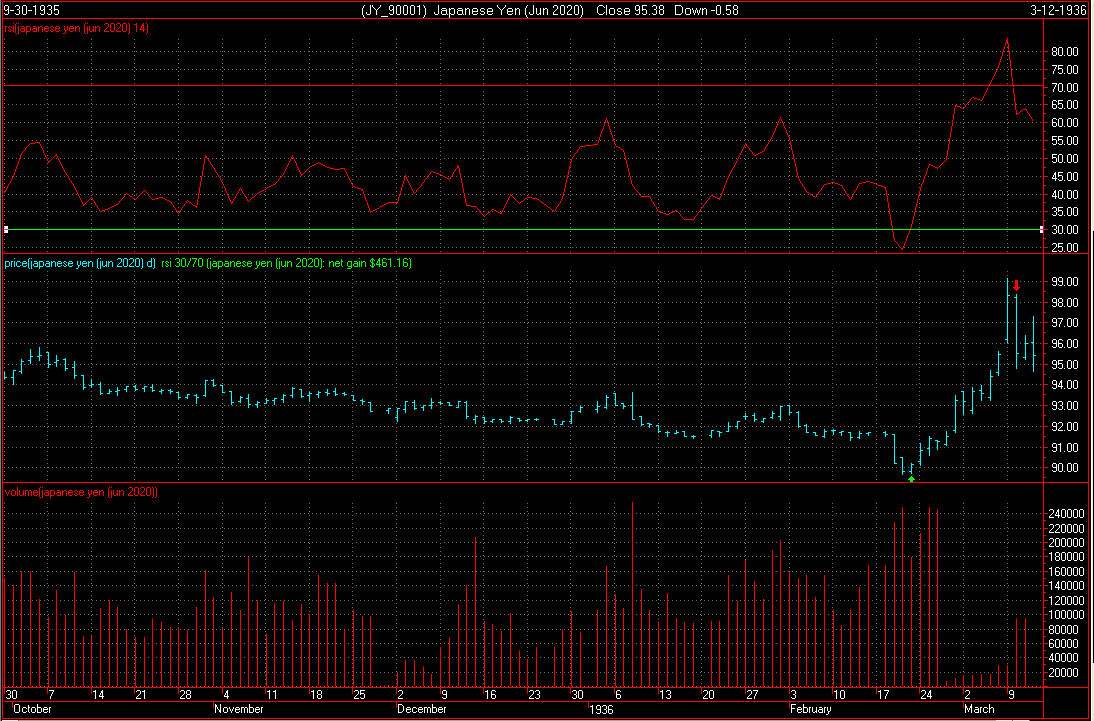Select right handle of RSI 30 line
The image size is (1094, 721).
pos(1042,230)
